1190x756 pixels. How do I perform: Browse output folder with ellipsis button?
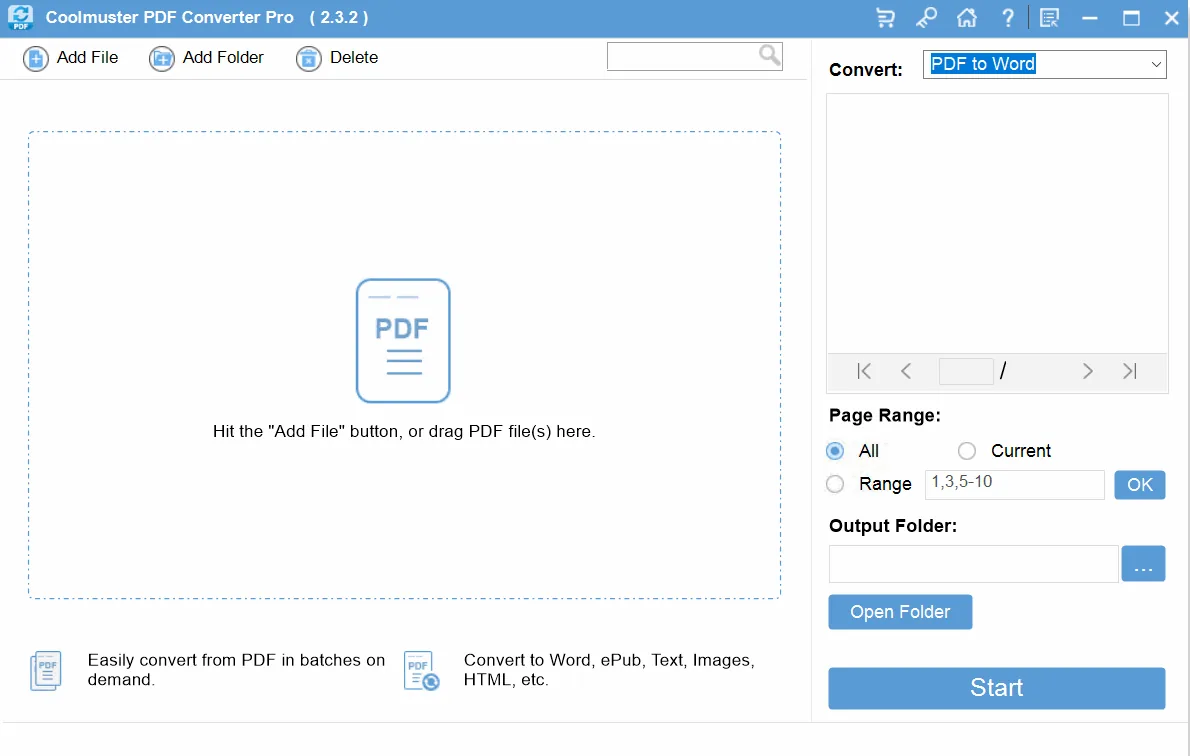coord(1143,564)
